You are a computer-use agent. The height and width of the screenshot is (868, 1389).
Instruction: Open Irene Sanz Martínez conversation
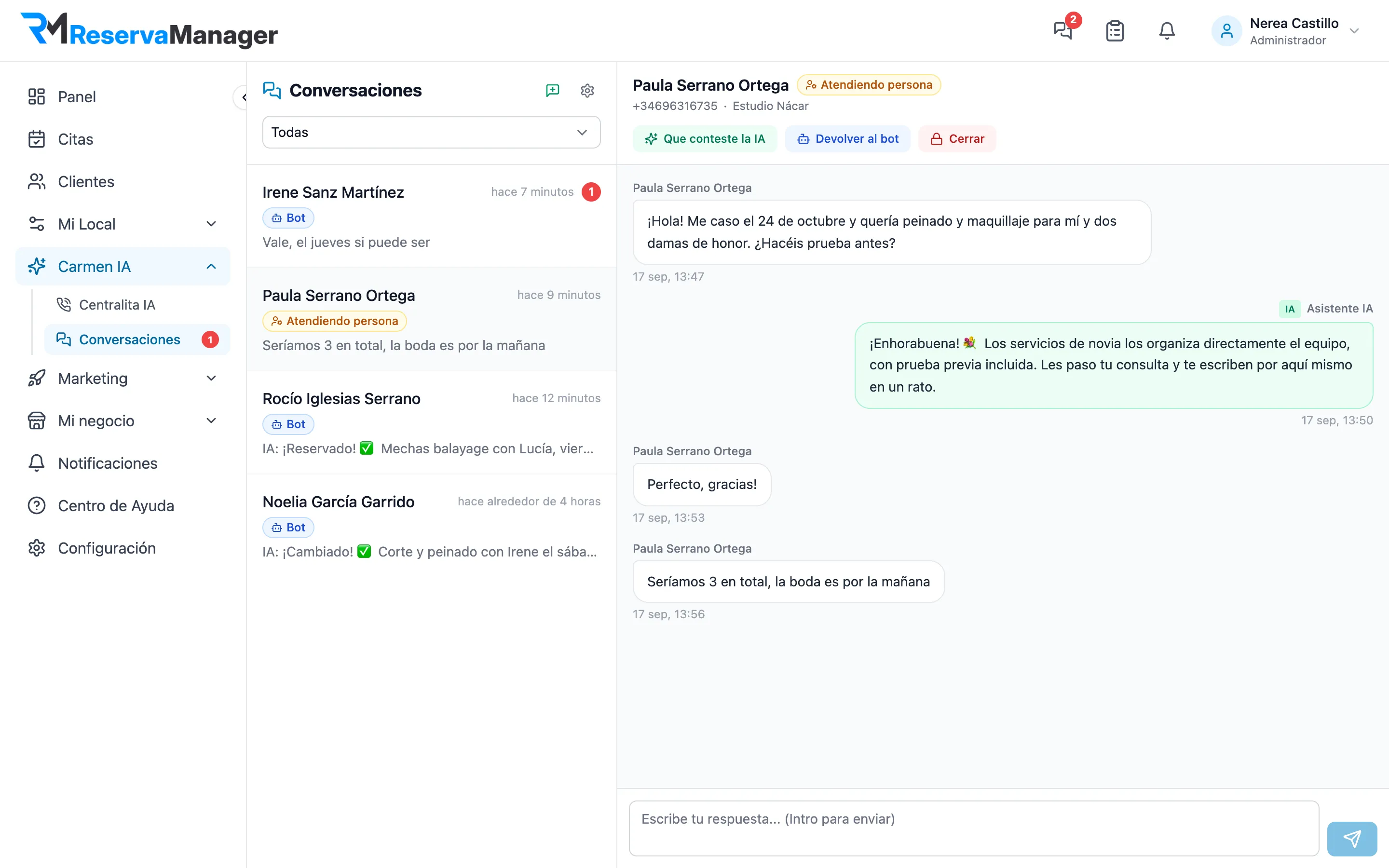432,217
